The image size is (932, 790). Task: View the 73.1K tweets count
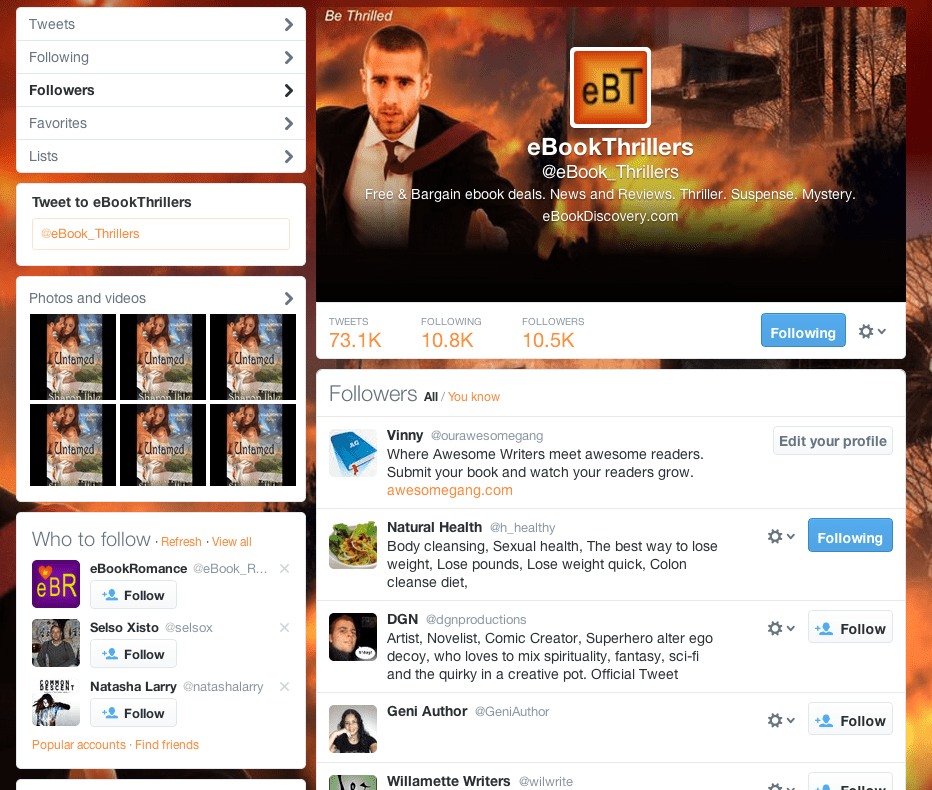(x=355, y=332)
